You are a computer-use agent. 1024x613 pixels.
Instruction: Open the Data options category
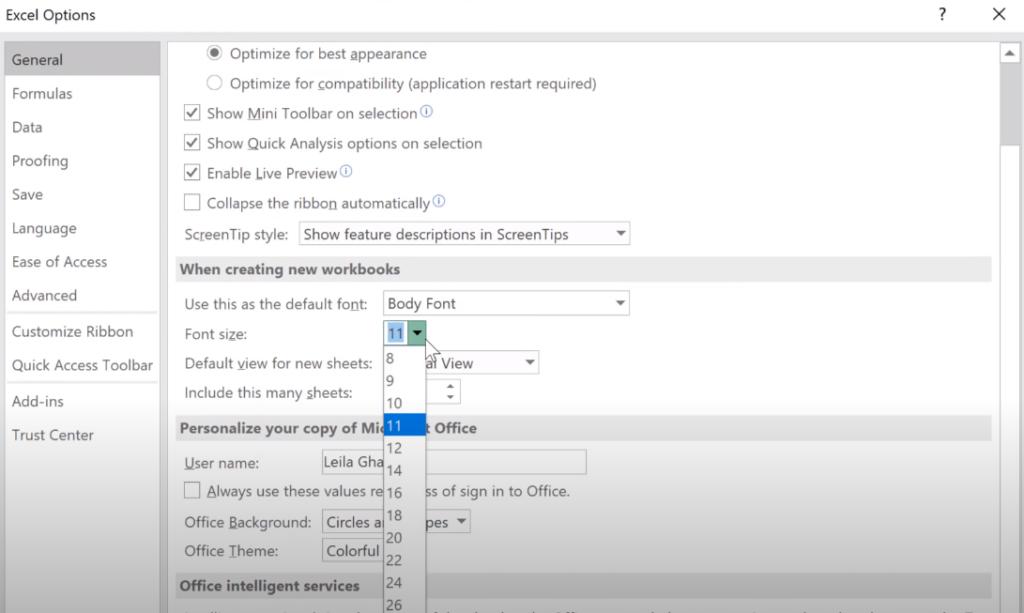82,127
